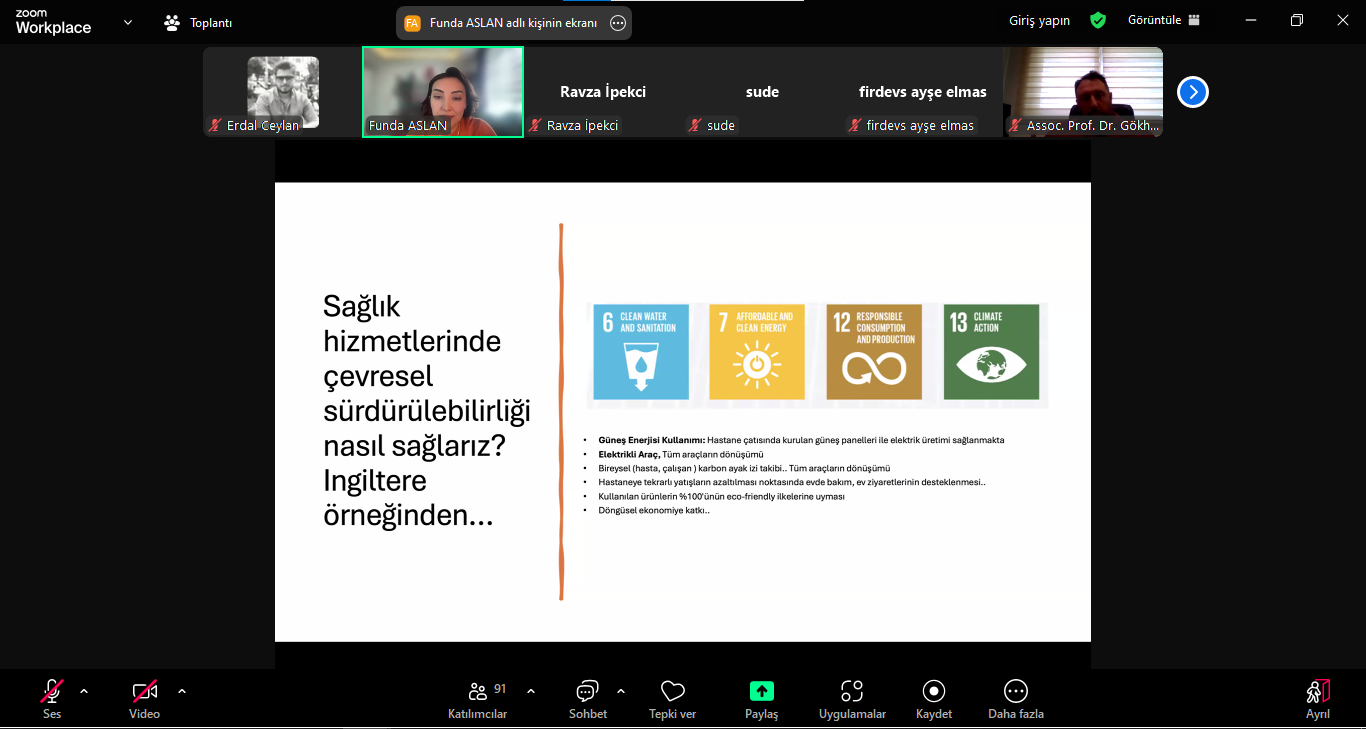Open the Katılımcılar participants panel
Viewport: 1366px width, 729px height.
[478, 692]
